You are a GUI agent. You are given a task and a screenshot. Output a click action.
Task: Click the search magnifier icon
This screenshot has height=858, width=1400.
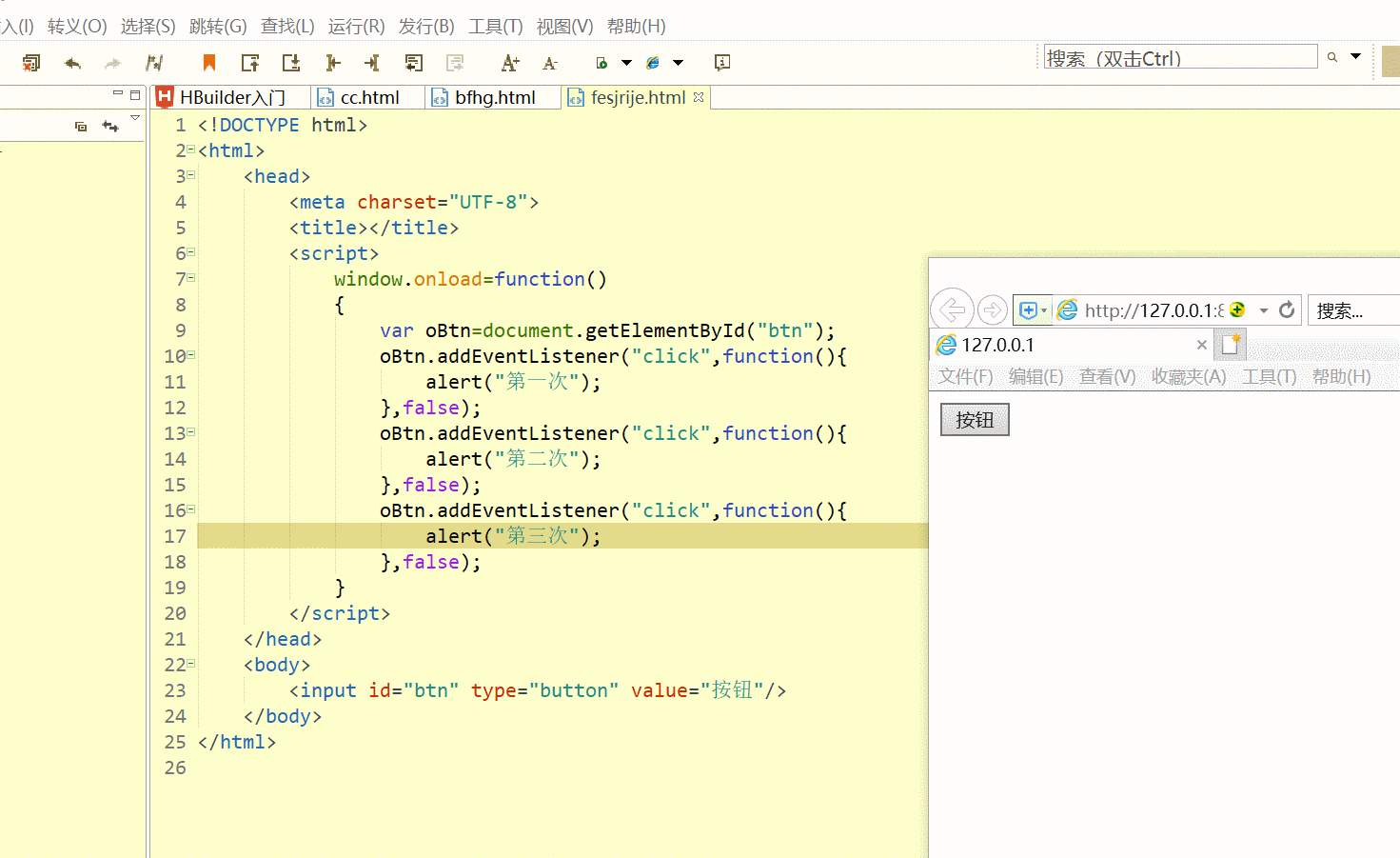(x=1332, y=57)
